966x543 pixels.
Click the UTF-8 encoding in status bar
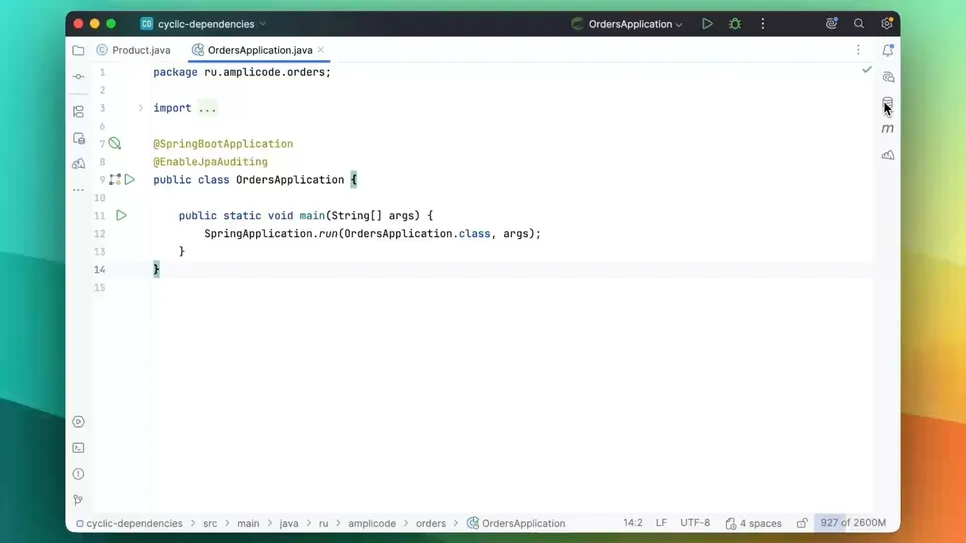click(x=695, y=523)
